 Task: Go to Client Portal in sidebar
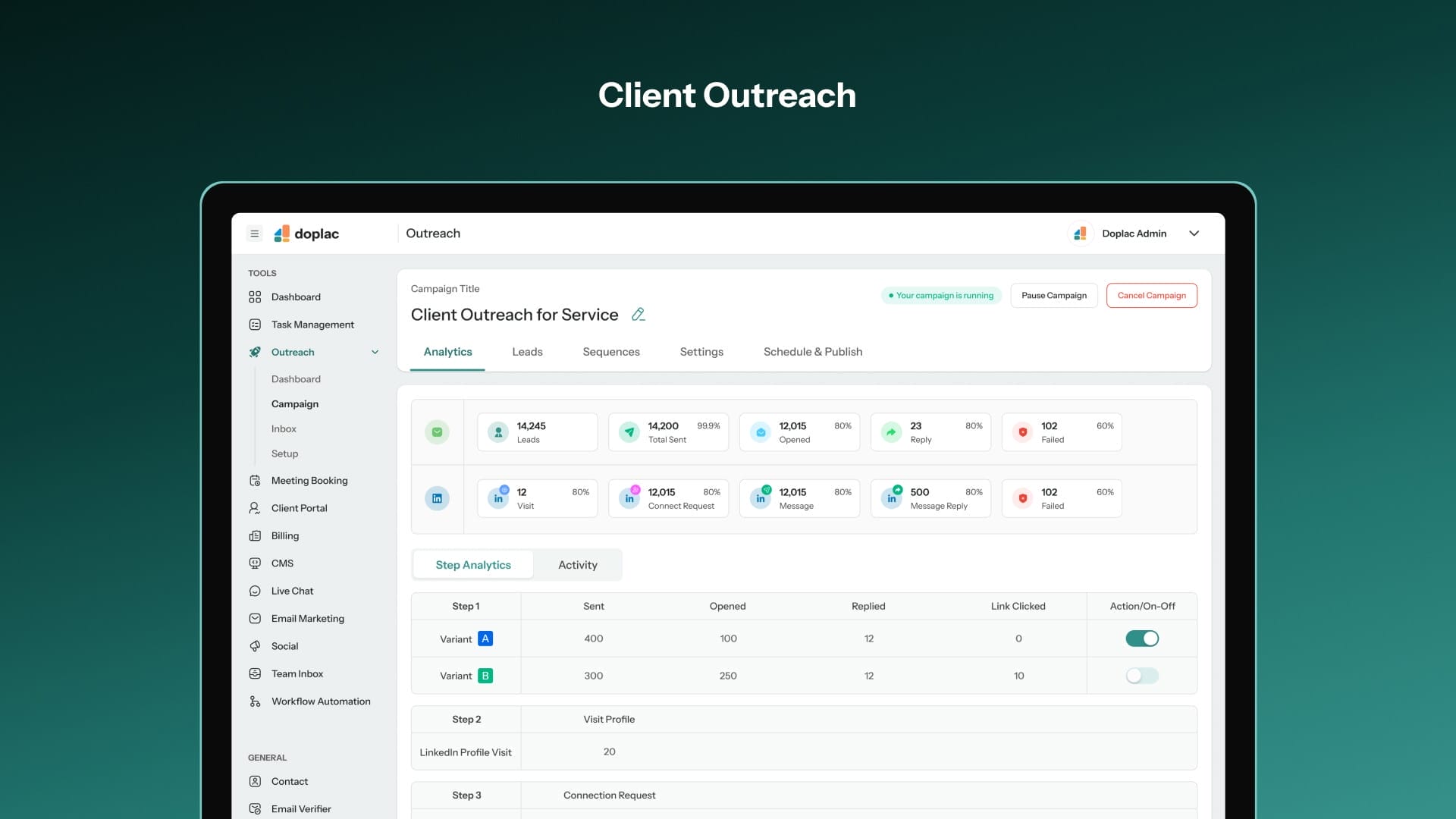point(299,508)
